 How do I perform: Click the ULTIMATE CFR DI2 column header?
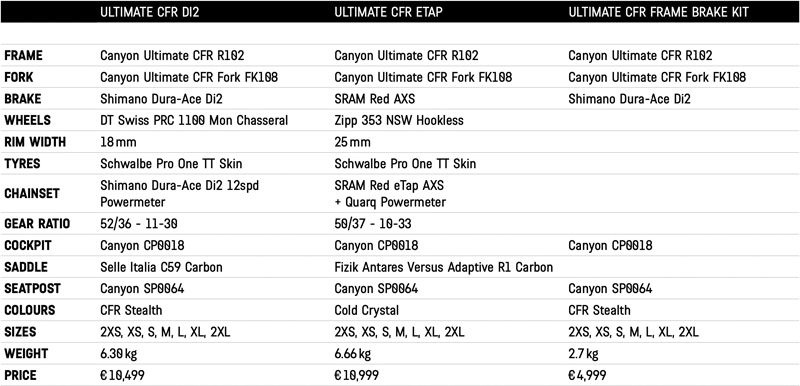[x=149, y=12]
